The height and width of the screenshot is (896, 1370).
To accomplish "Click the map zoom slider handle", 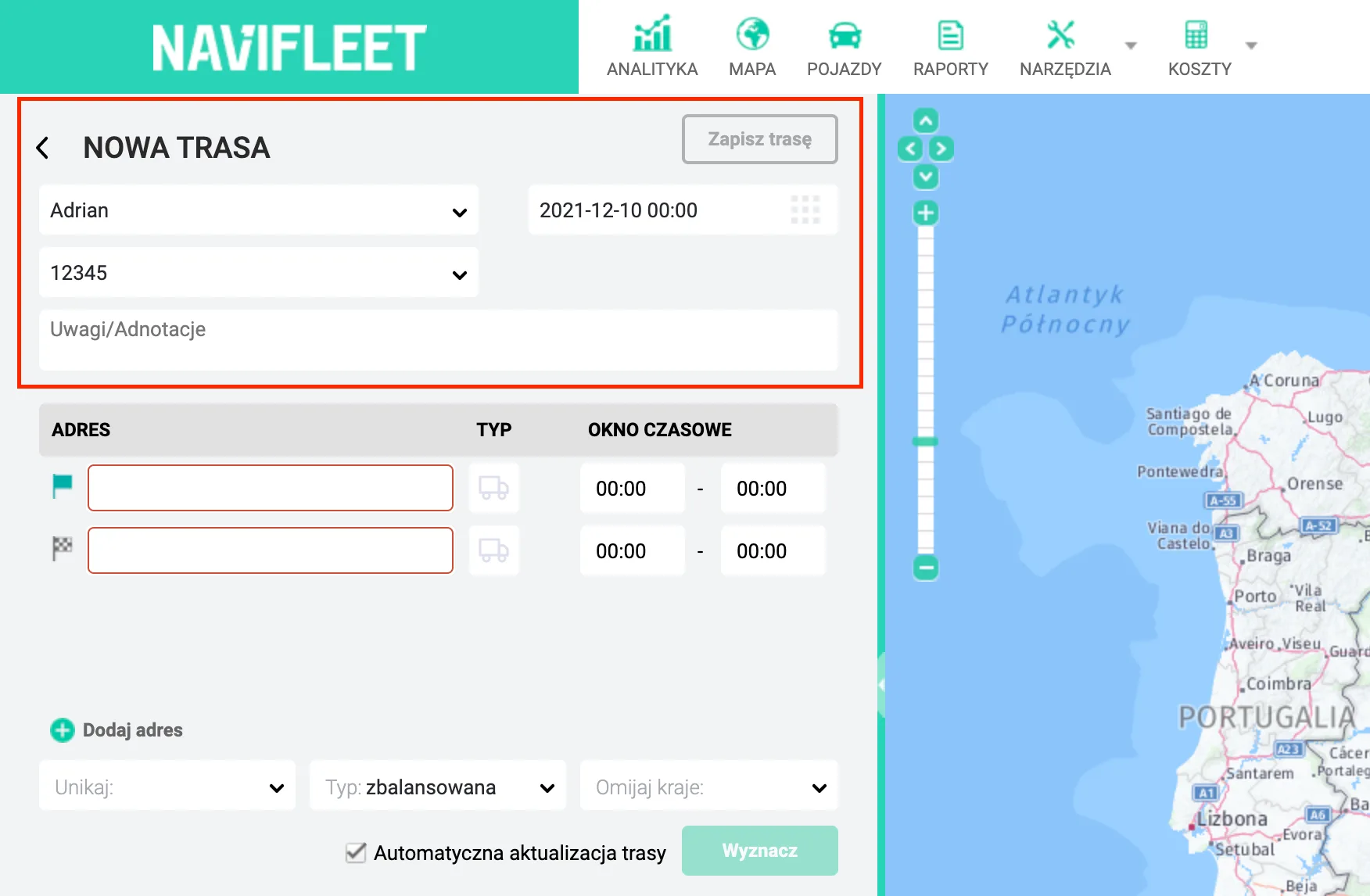I will tap(926, 442).
